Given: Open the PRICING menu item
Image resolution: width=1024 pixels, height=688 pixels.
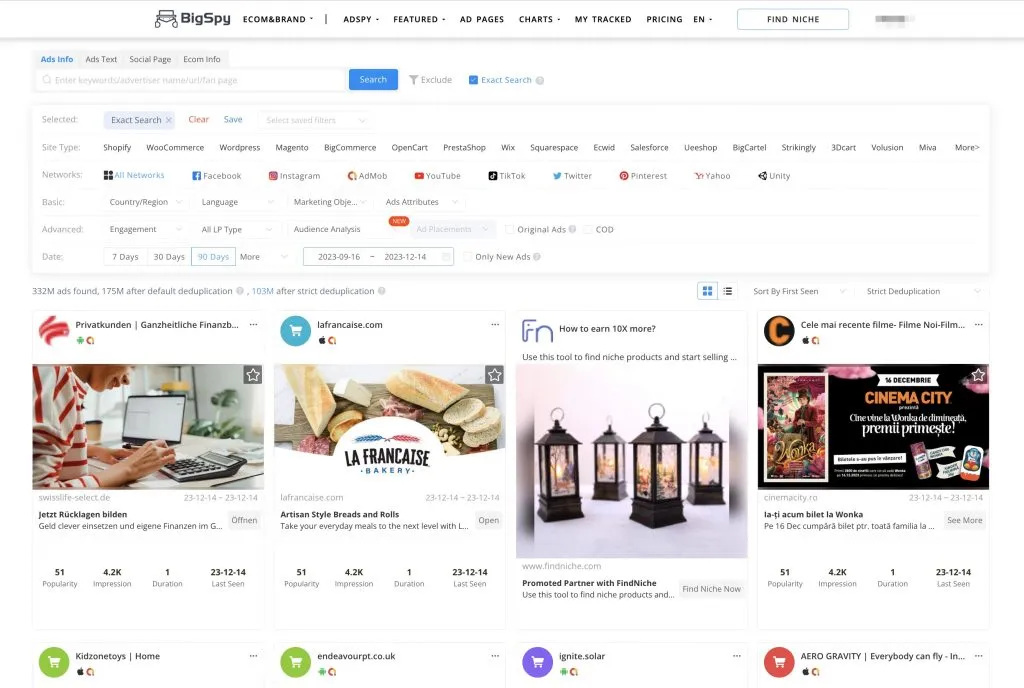Looking at the screenshot, I should (664, 19).
